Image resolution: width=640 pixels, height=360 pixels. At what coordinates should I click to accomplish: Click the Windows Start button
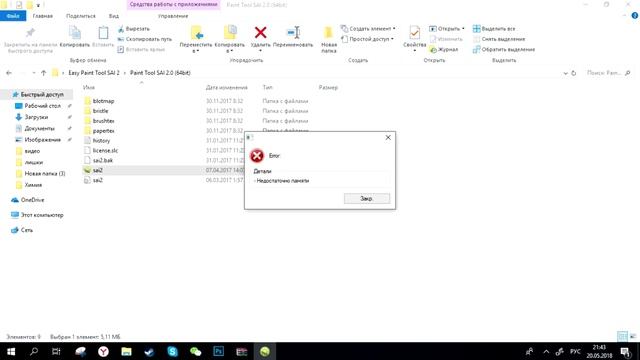pyautogui.click(x=11, y=351)
